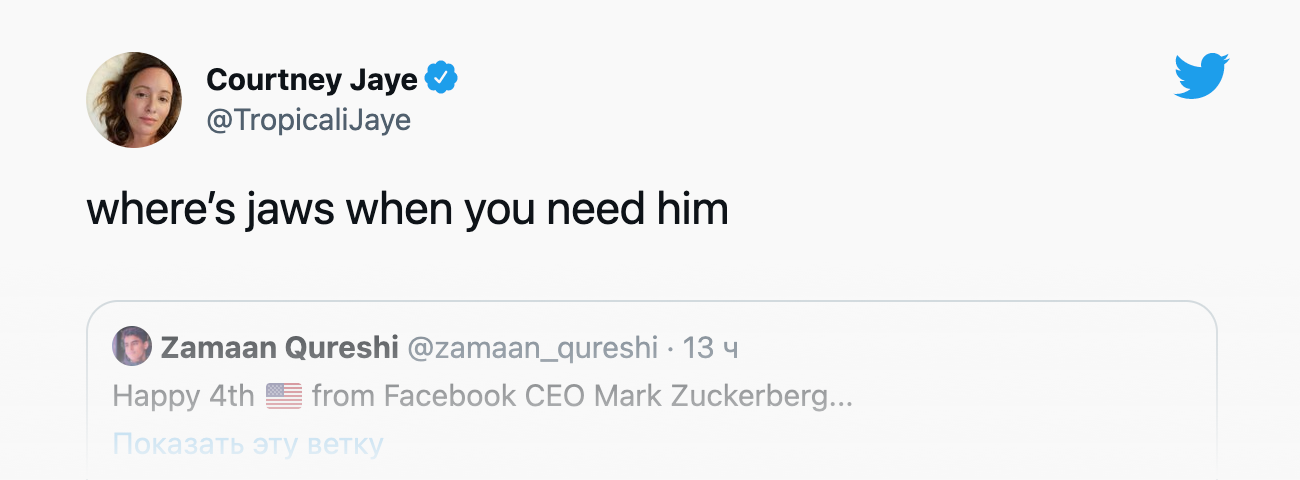This screenshot has width=1300, height=480.
Task: Open Zamaan Qureshi's name in quoted tweet
Action: point(278,347)
